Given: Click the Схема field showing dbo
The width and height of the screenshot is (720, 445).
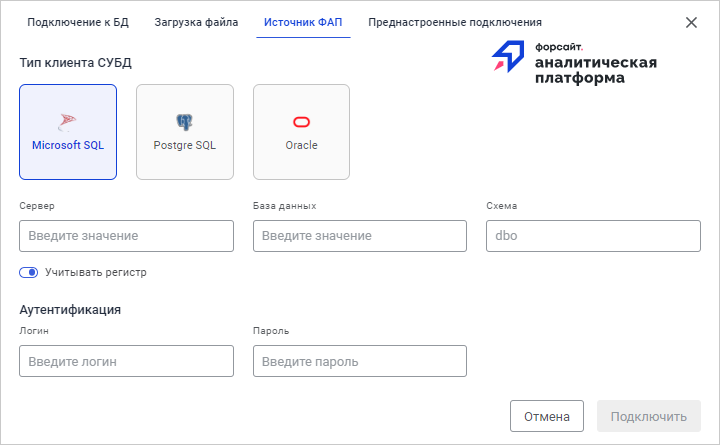Looking at the screenshot, I should coord(593,236).
